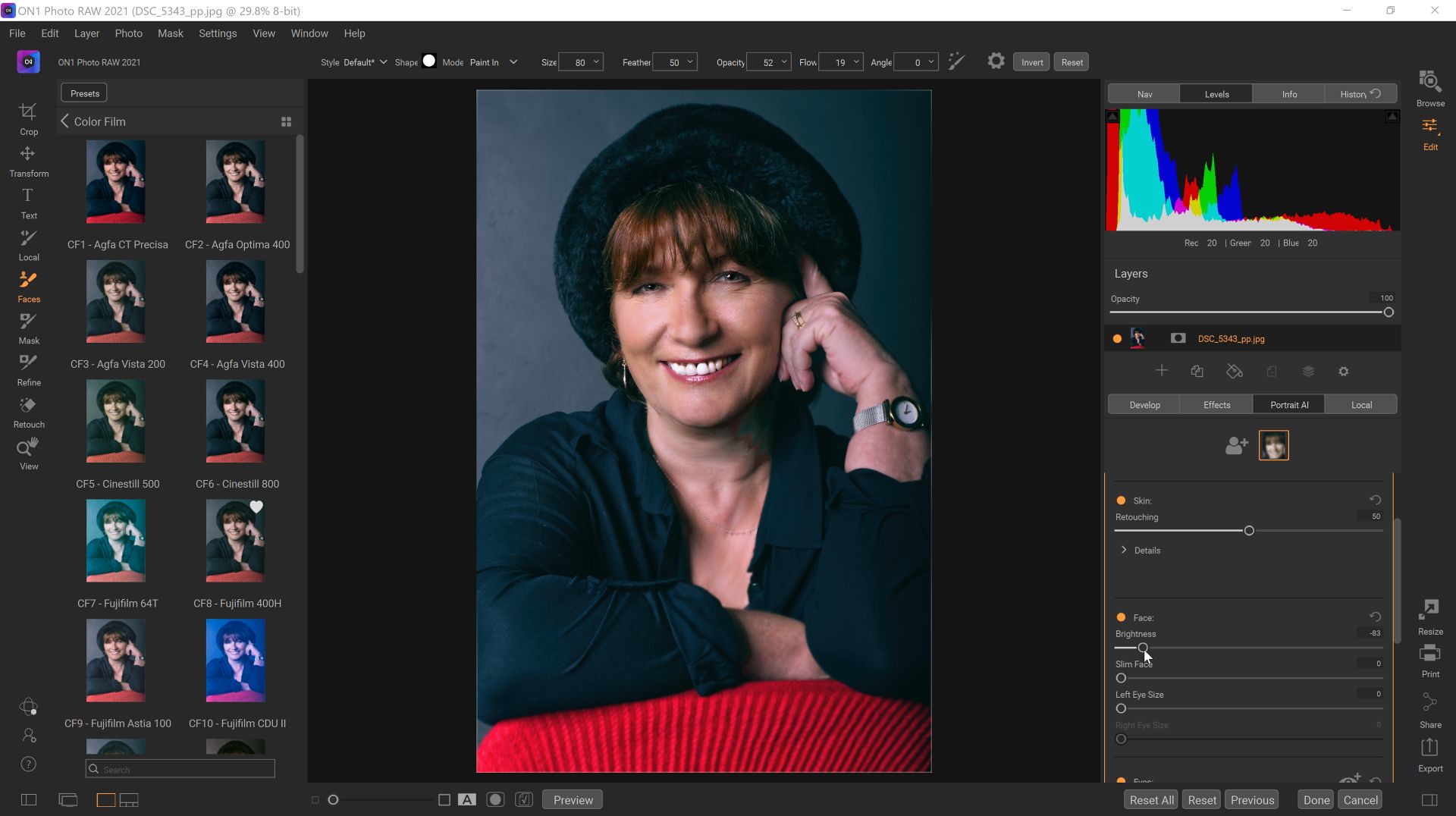Toggle the Skin retouching section on/off
The image size is (1456, 816).
1121,501
